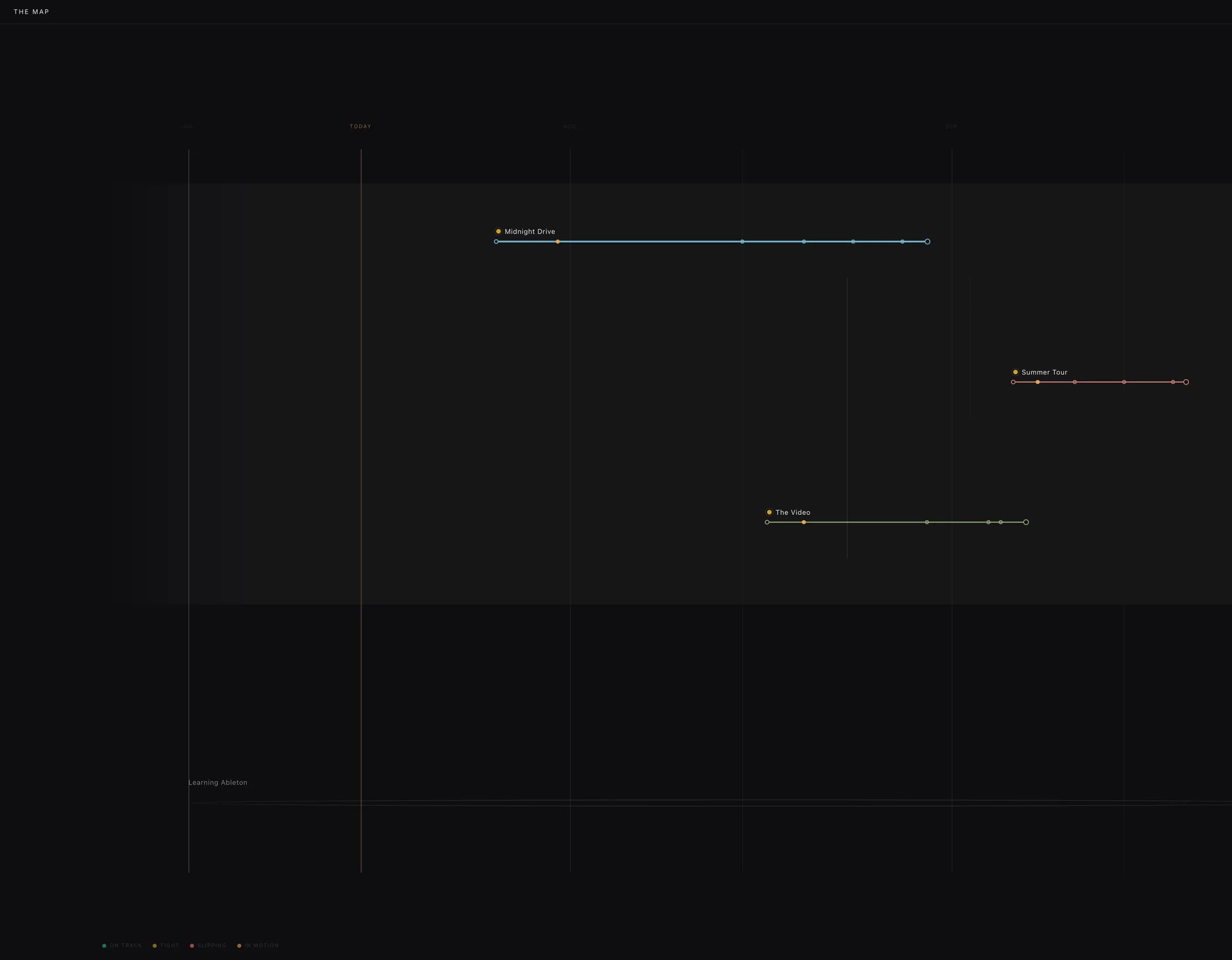The height and width of the screenshot is (960, 1232).
Task: Click The Video end node circle
Action: 1026,522
